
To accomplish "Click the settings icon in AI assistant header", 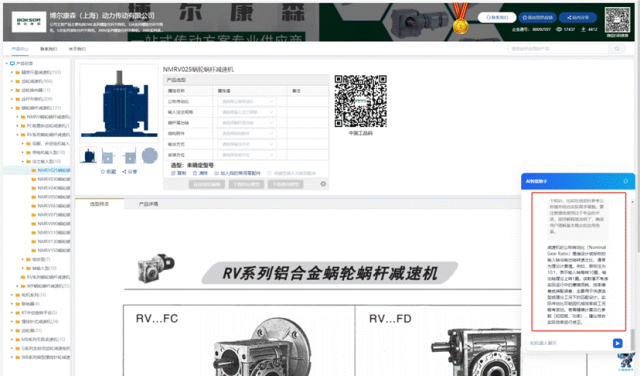I will (626, 181).
